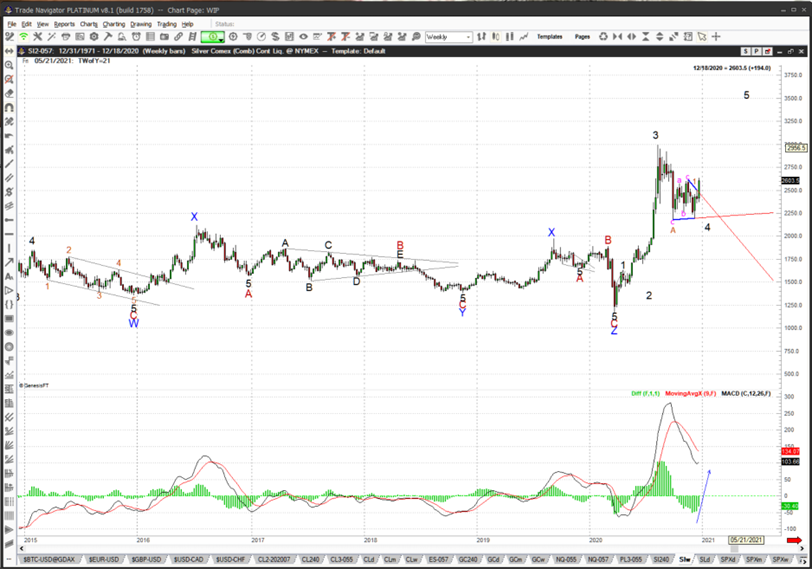Switch to the $EUR-USD tab
Screen dimensions: 812x569
coord(104,560)
